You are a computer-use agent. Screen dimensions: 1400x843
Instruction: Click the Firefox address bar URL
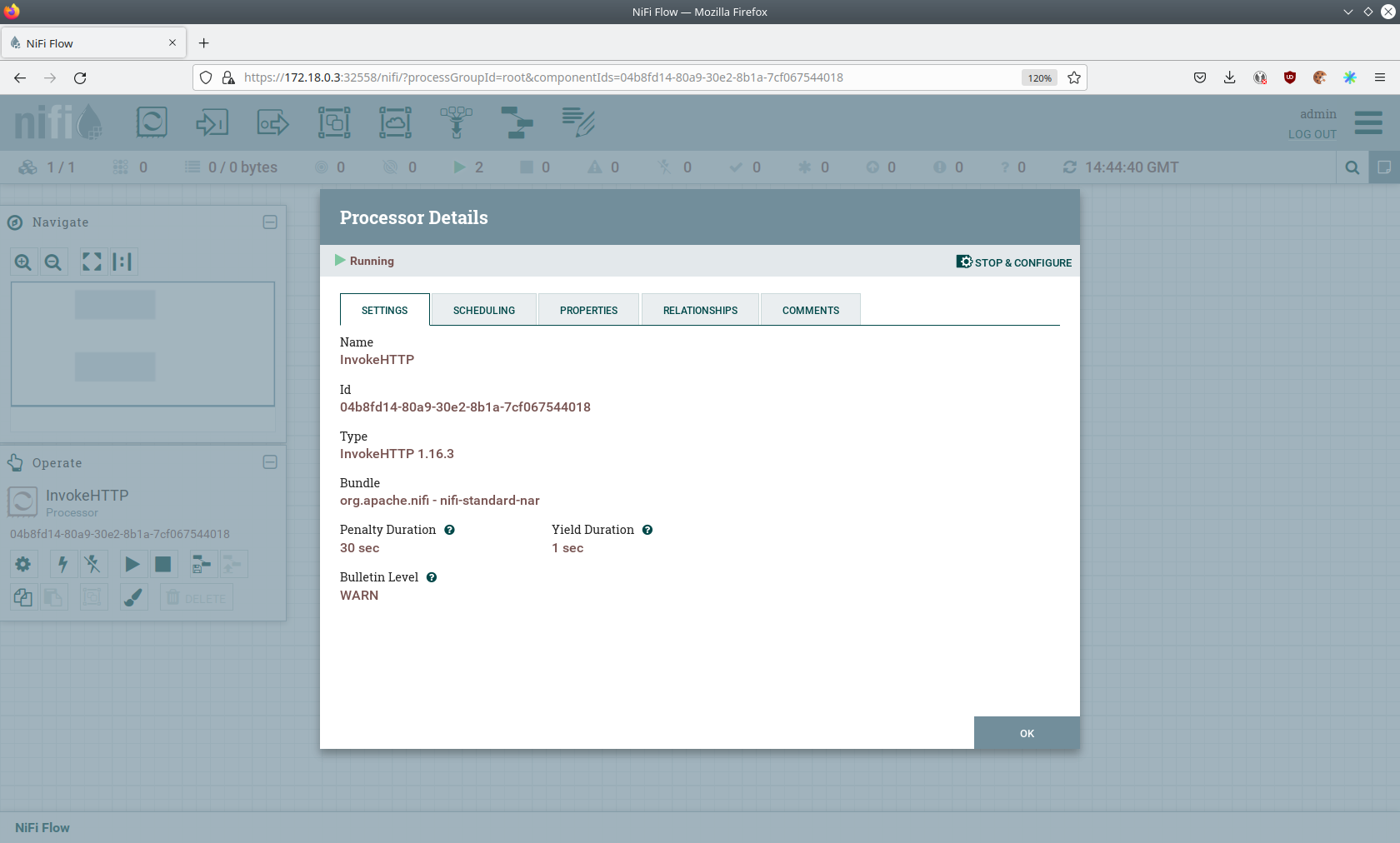[543, 77]
